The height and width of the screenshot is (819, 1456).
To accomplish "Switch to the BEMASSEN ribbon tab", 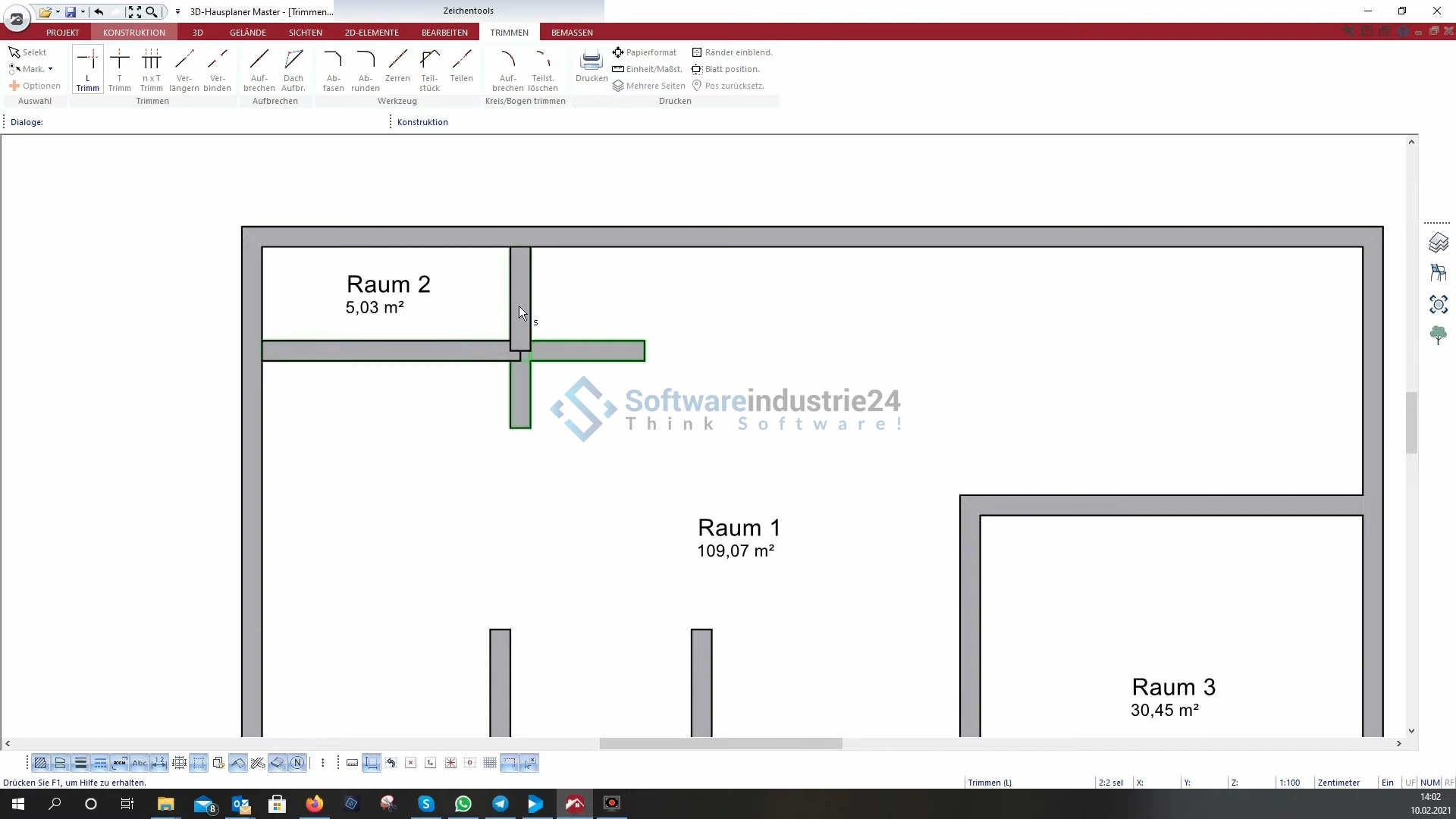I will coord(572,33).
